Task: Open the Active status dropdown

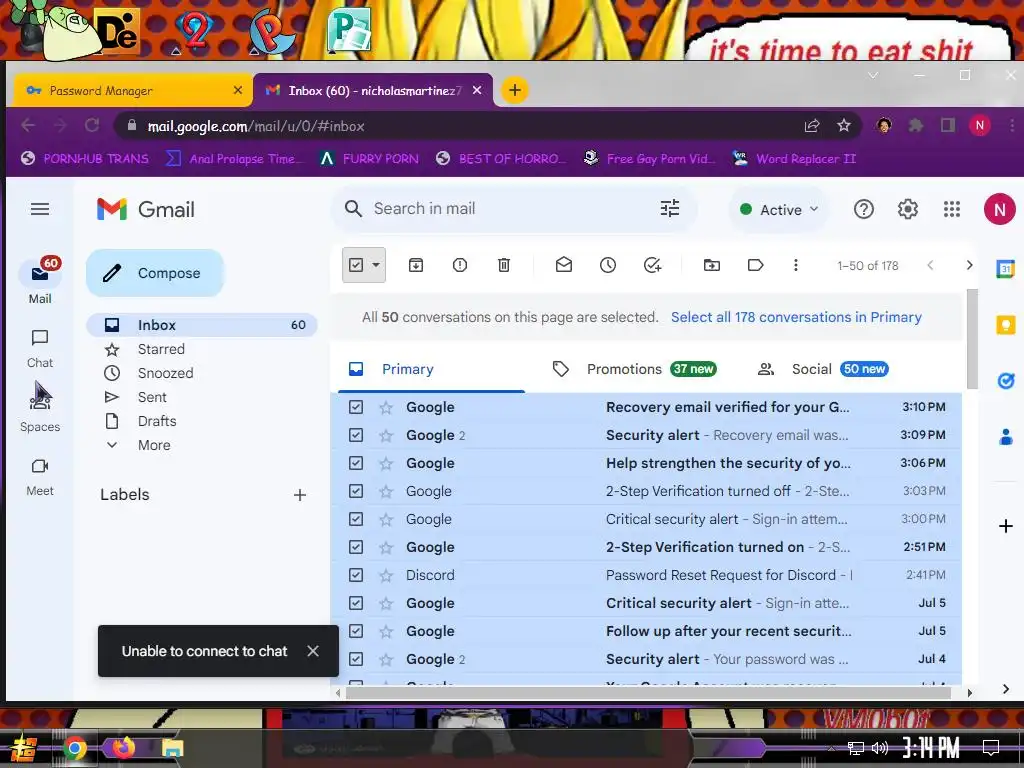Action: point(779,210)
